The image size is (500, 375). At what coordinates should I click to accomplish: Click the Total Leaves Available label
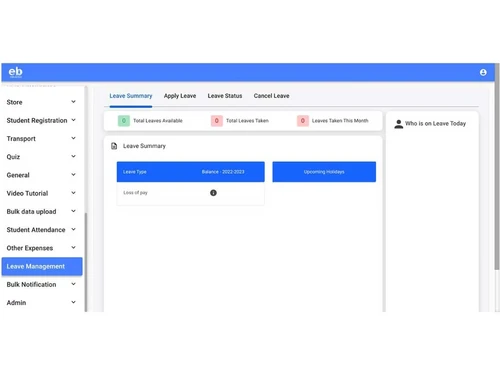coord(158,121)
